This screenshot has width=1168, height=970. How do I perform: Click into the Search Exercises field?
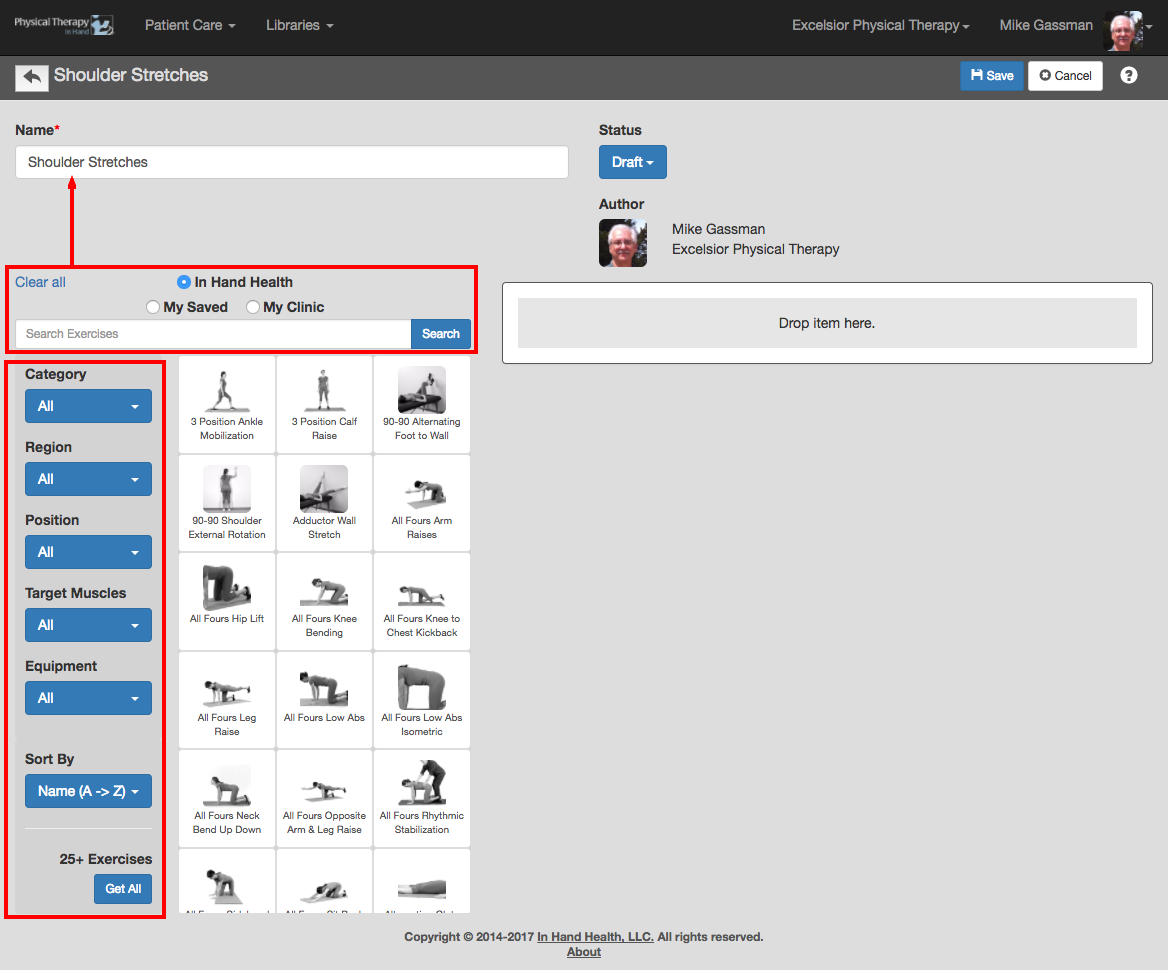[213, 334]
